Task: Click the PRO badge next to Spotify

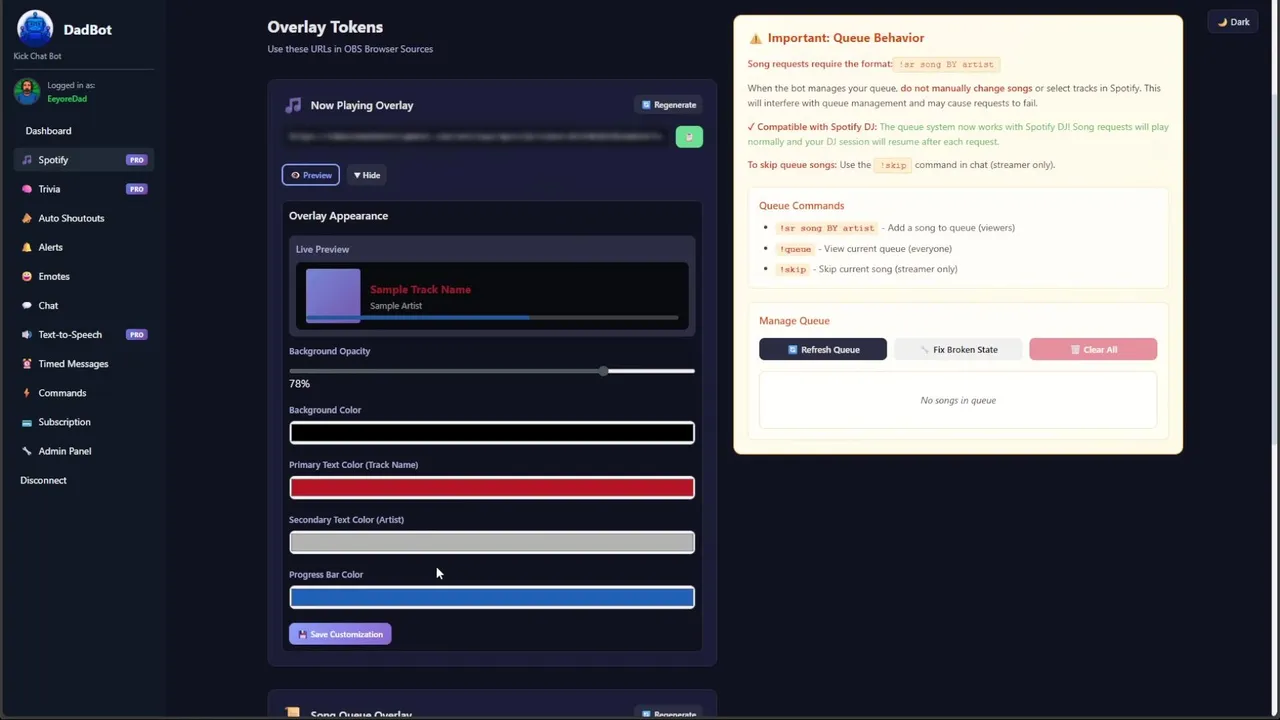Action: coord(136,160)
